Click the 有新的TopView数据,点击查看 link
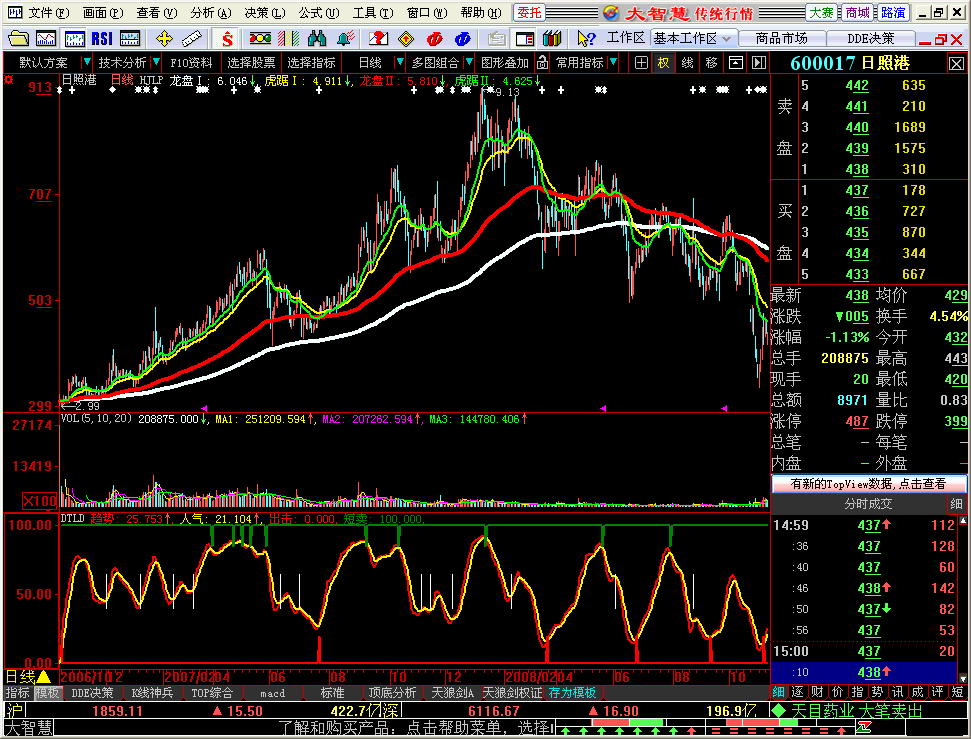This screenshot has height=739, width=971. pyautogui.click(x=868, y=484)
